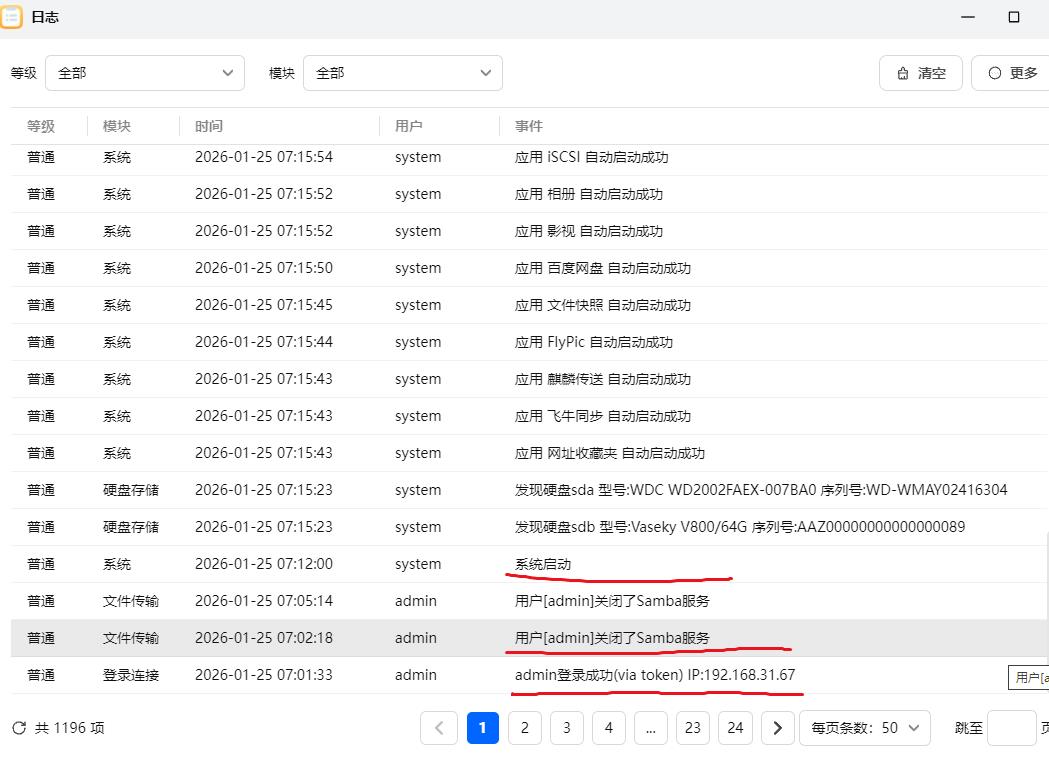Minimize the log window
Screen dimensions: 1049x761
pyautogui.click(x=967, y=17)
